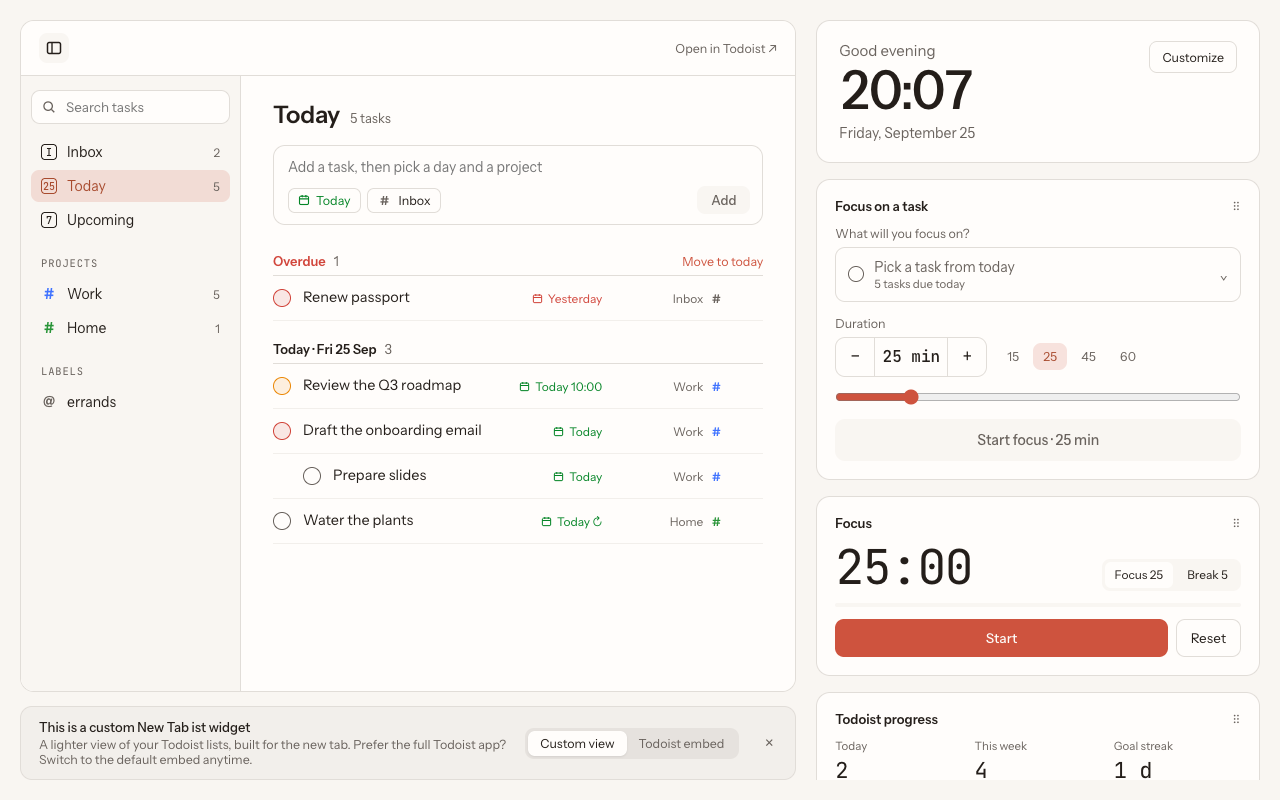Click the Start focus 25 min button

point(1038,440)
